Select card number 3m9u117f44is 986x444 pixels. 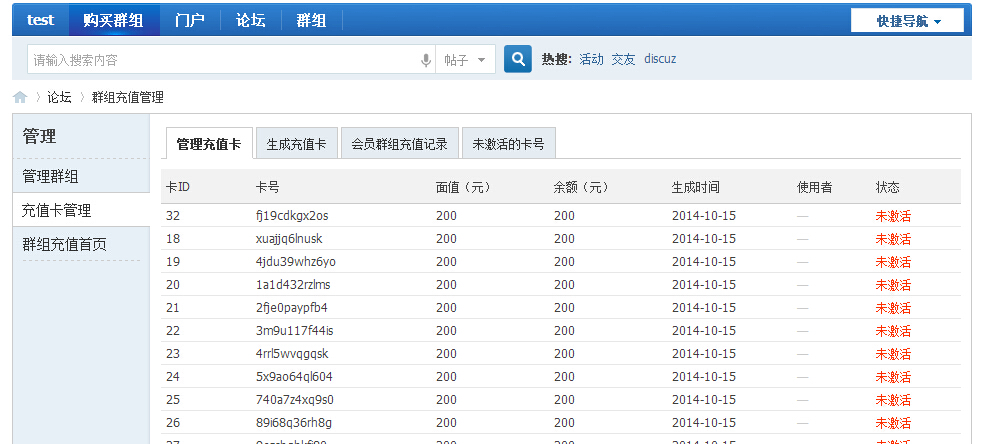pyautogui.click(x=294, y=331)
